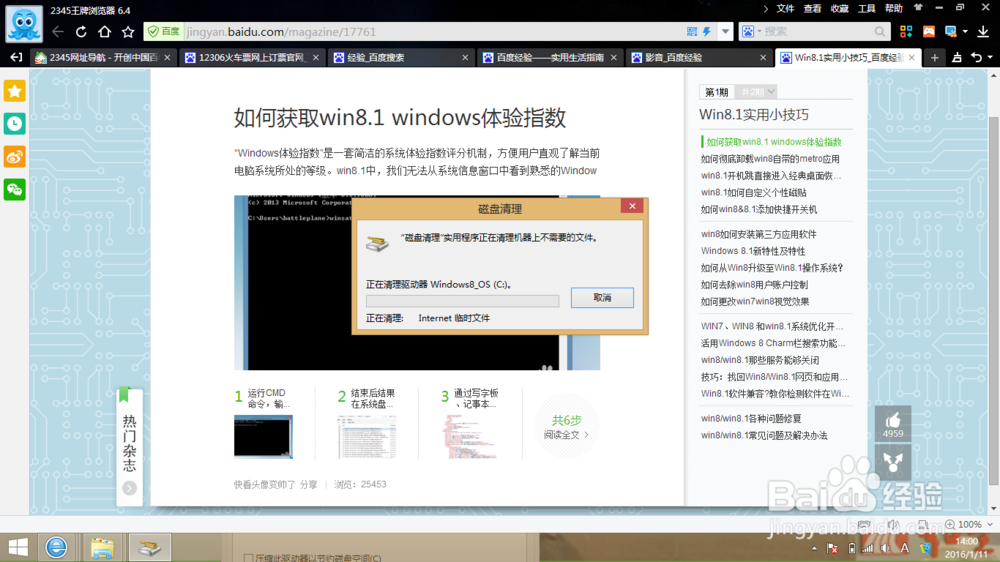Click the address bar URL
Image resolution: width=1000 pixels, height=562 pixels.
(281, 31)
